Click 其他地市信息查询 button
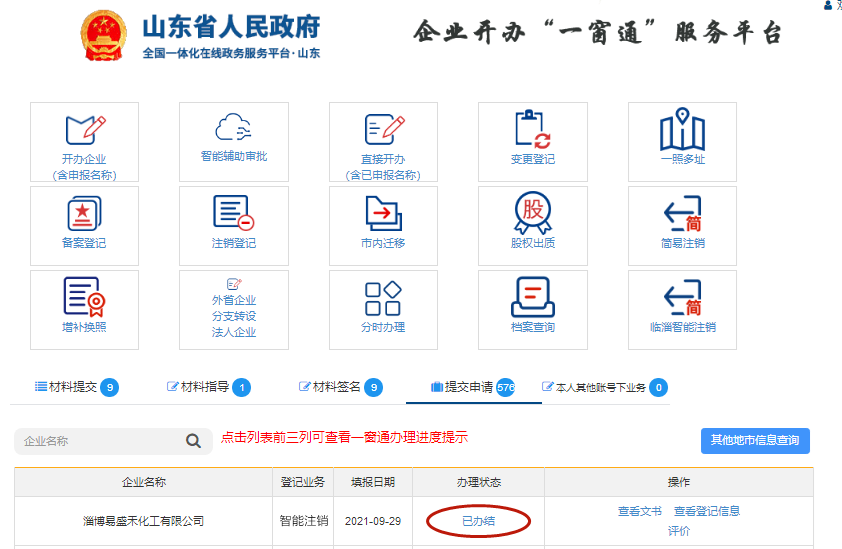842x549 pixels. (x=755, y=440)
